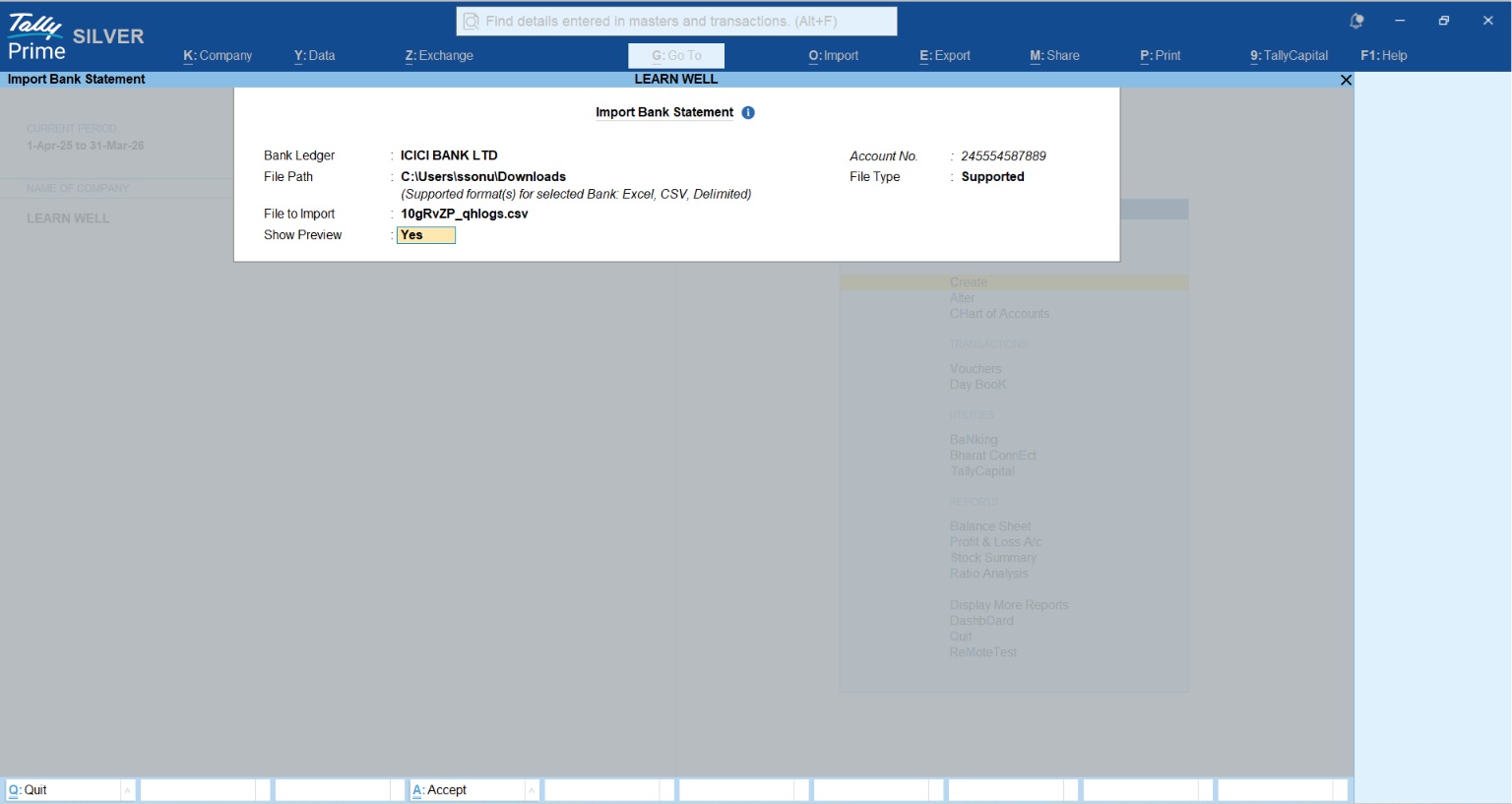The width and height of the screenshot is (1512, 804).
Task: Focus the 'Find details entered in masters' search box
Action: [676, 22]
